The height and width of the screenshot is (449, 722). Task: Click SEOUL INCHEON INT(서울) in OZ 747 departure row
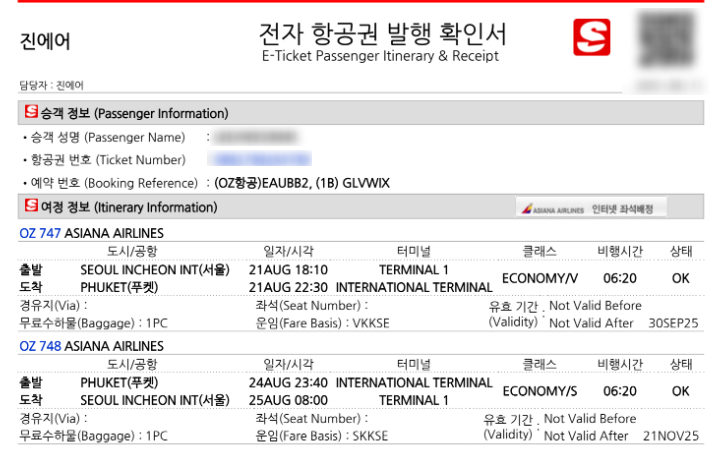[155, 269]
